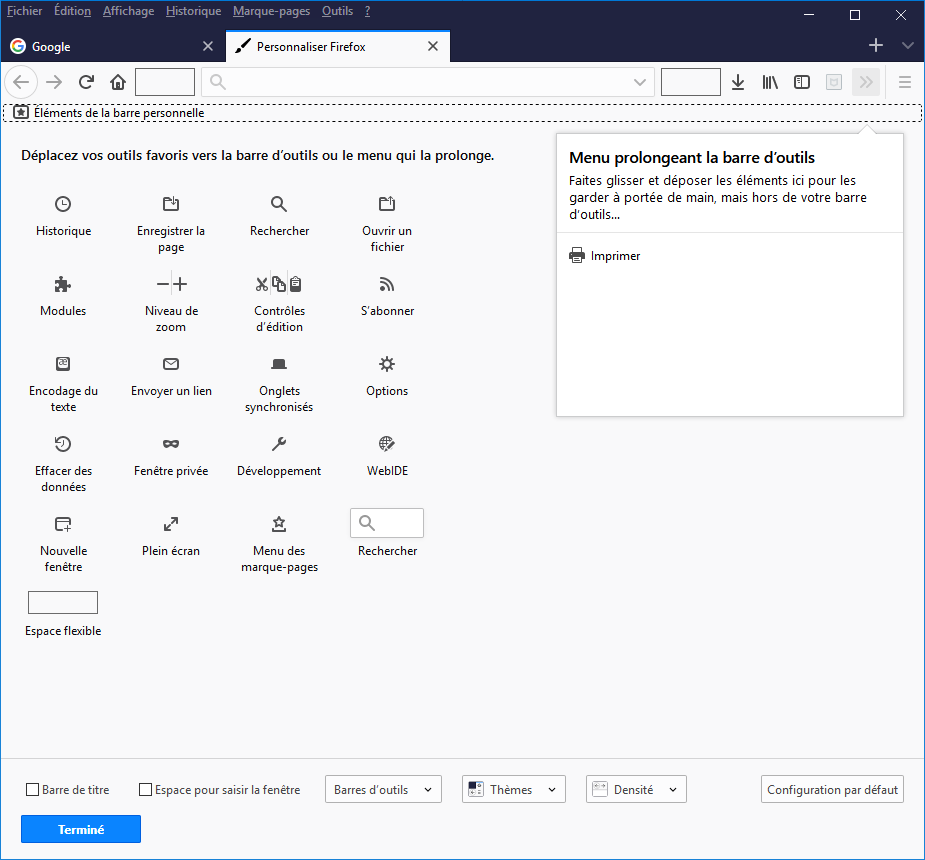Select the Rechercher search box widget in palette
The image size is (925, 860).
click(x=387, y=523)
